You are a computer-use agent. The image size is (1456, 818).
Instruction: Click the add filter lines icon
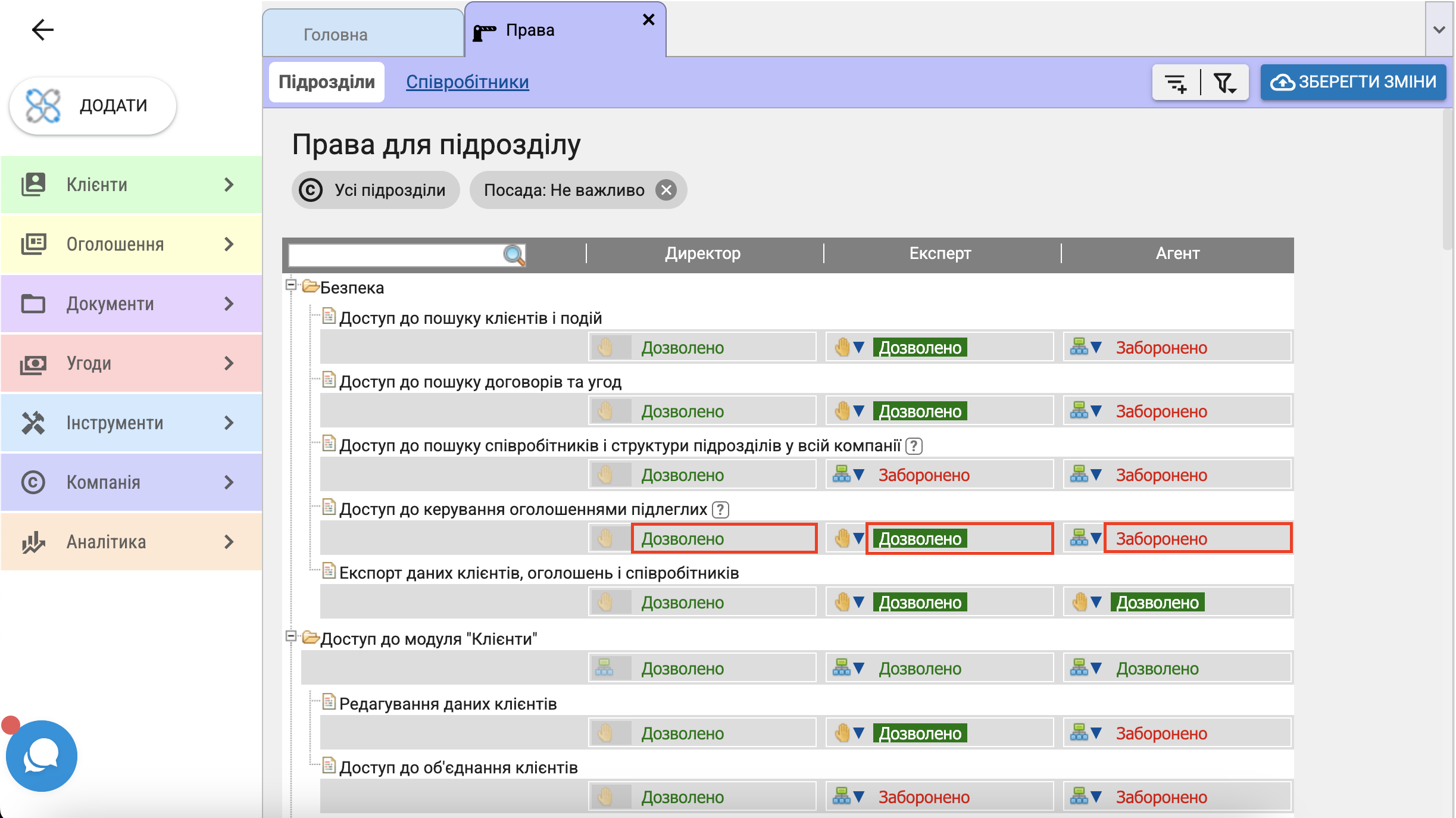click(1176, 83)
